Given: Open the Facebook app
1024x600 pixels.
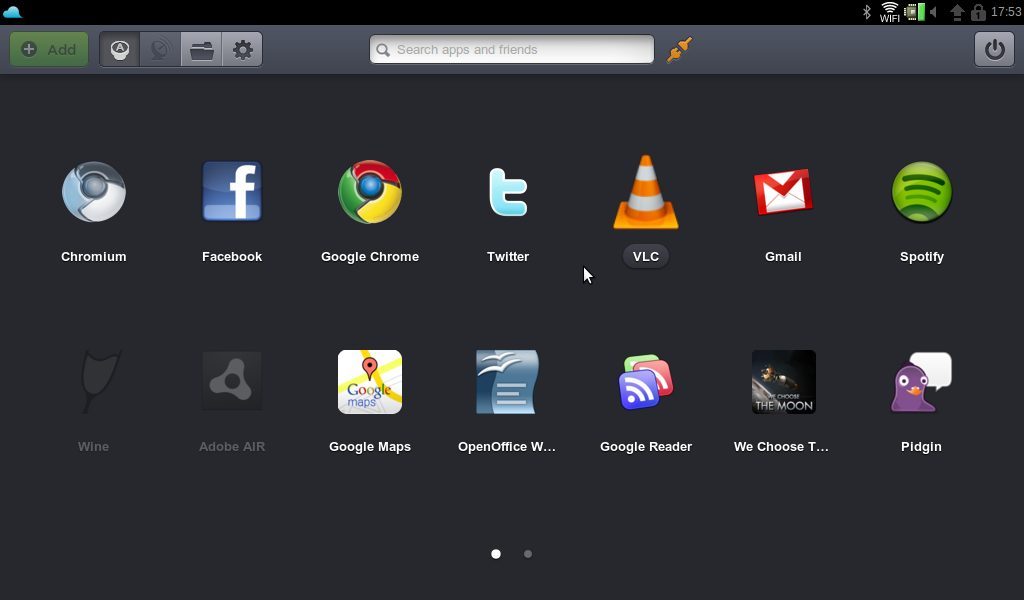Looking at the screenshot, I should click(x=232, y=192).
